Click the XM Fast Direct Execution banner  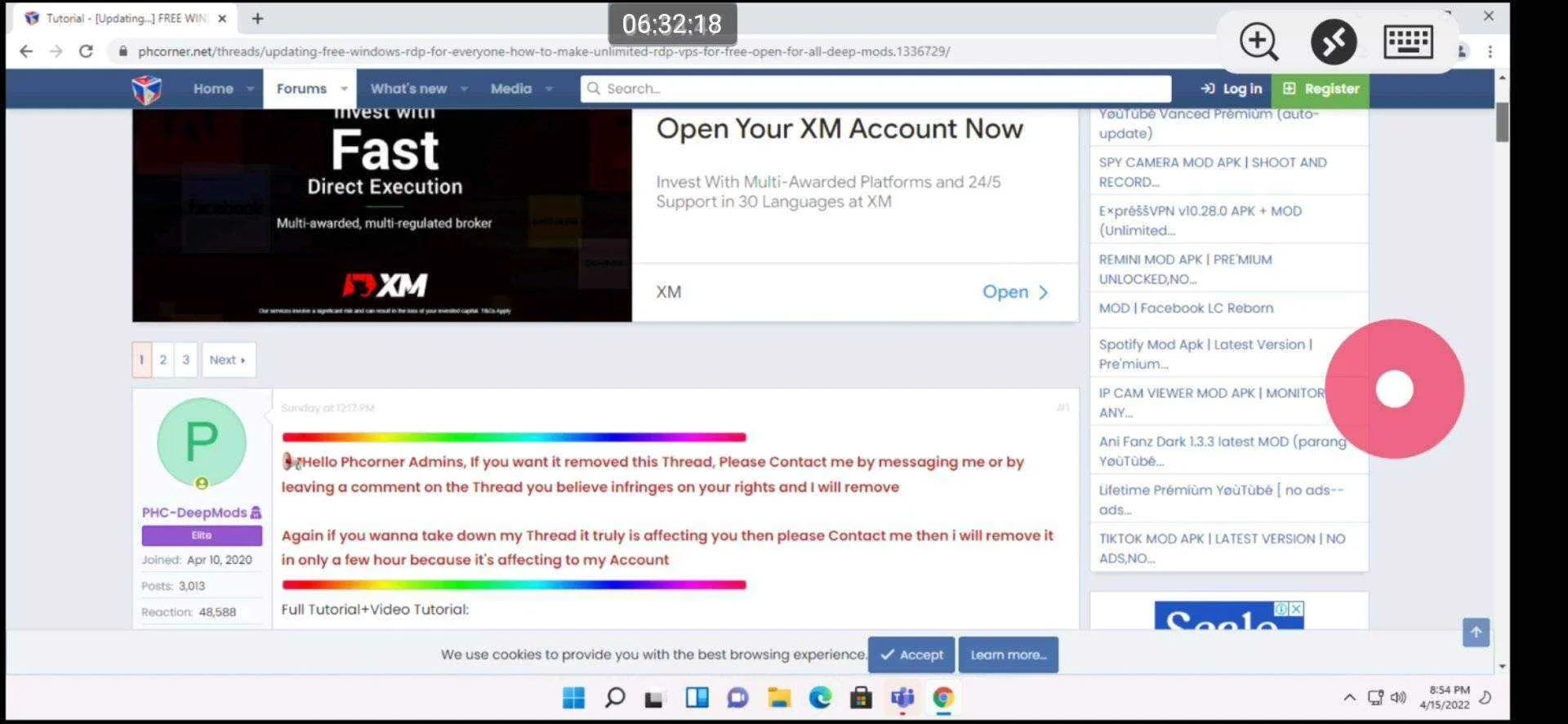pos(382,215)
